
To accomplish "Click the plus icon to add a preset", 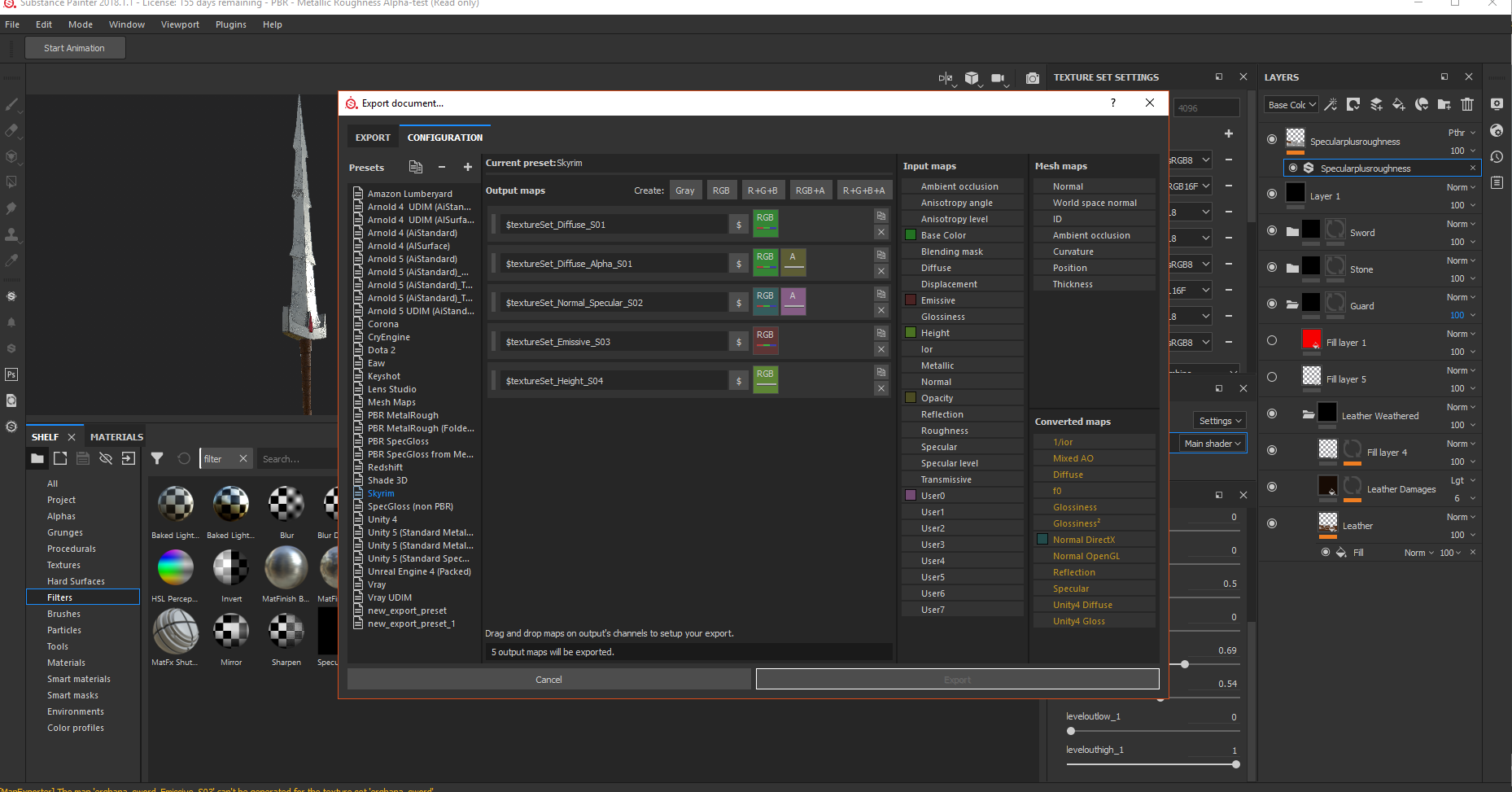I will click(x=468, y=167).
